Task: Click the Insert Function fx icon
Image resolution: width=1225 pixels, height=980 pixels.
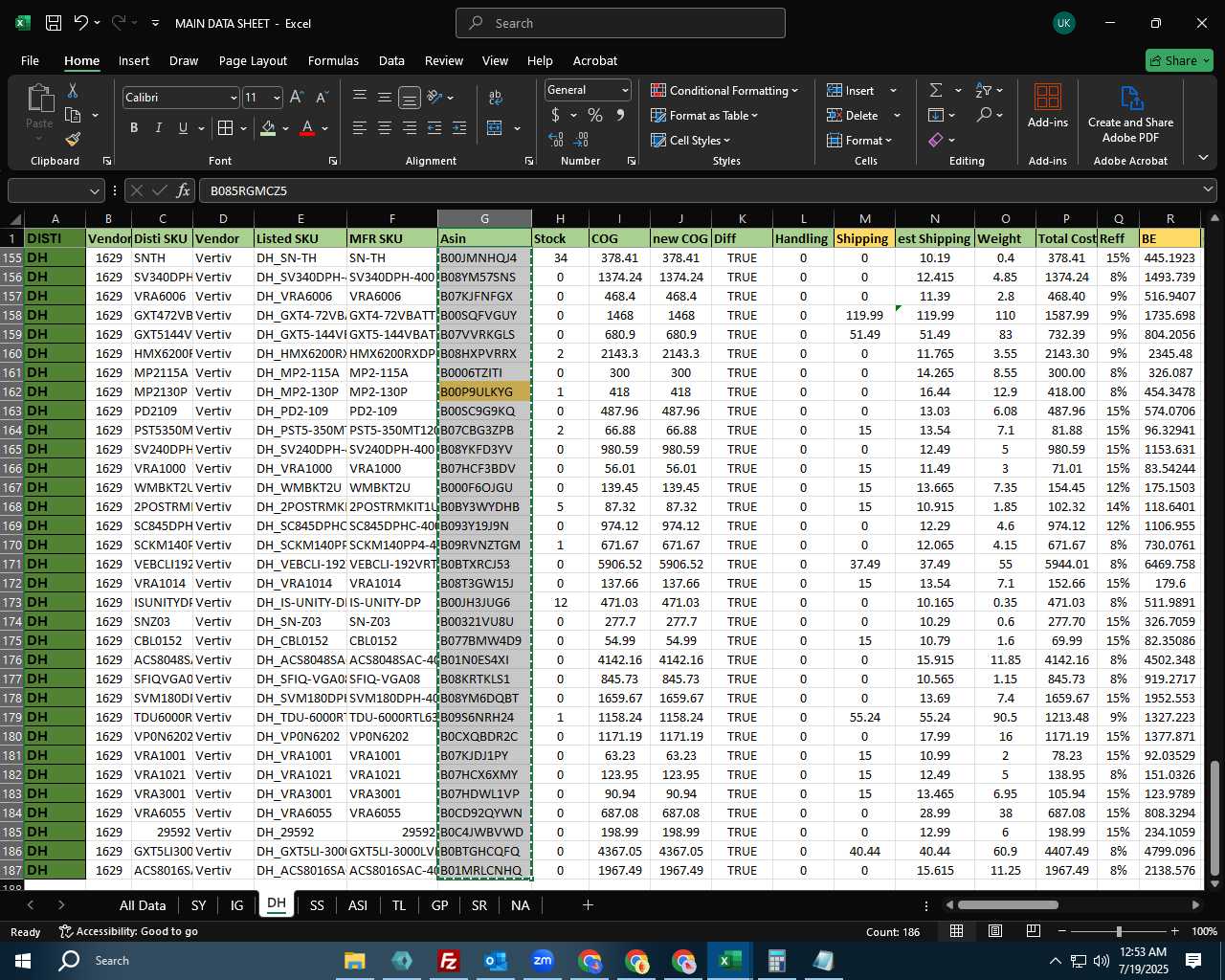Action: (184, 190)
